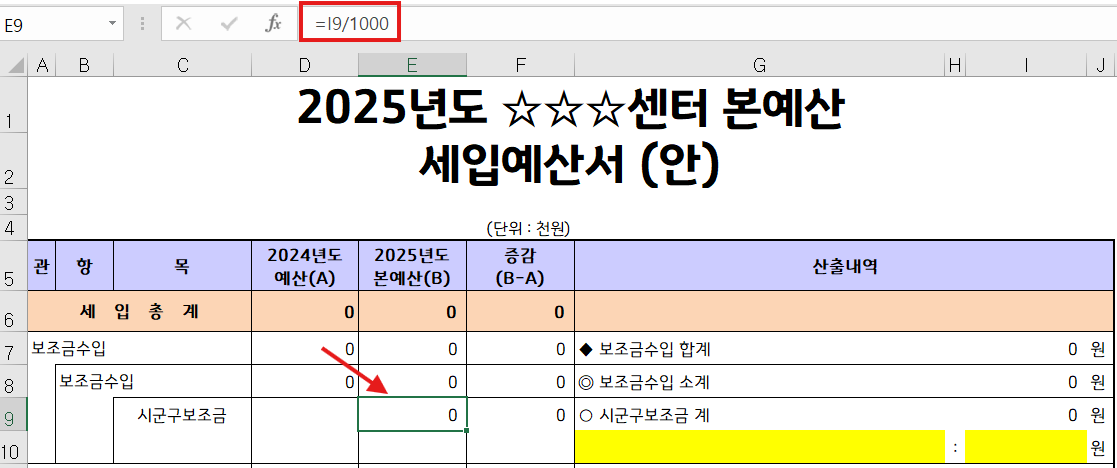Click cell D6 in the 세입총계 row

pos(305,311)
